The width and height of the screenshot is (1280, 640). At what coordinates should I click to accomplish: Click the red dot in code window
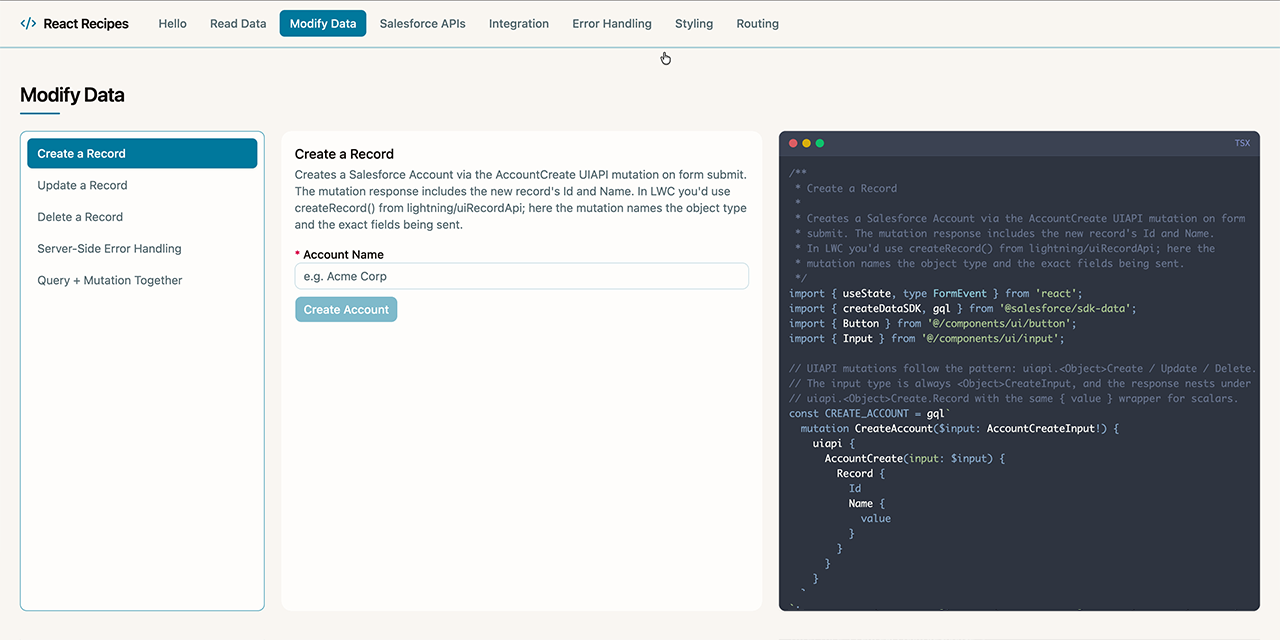pos(794,143)
